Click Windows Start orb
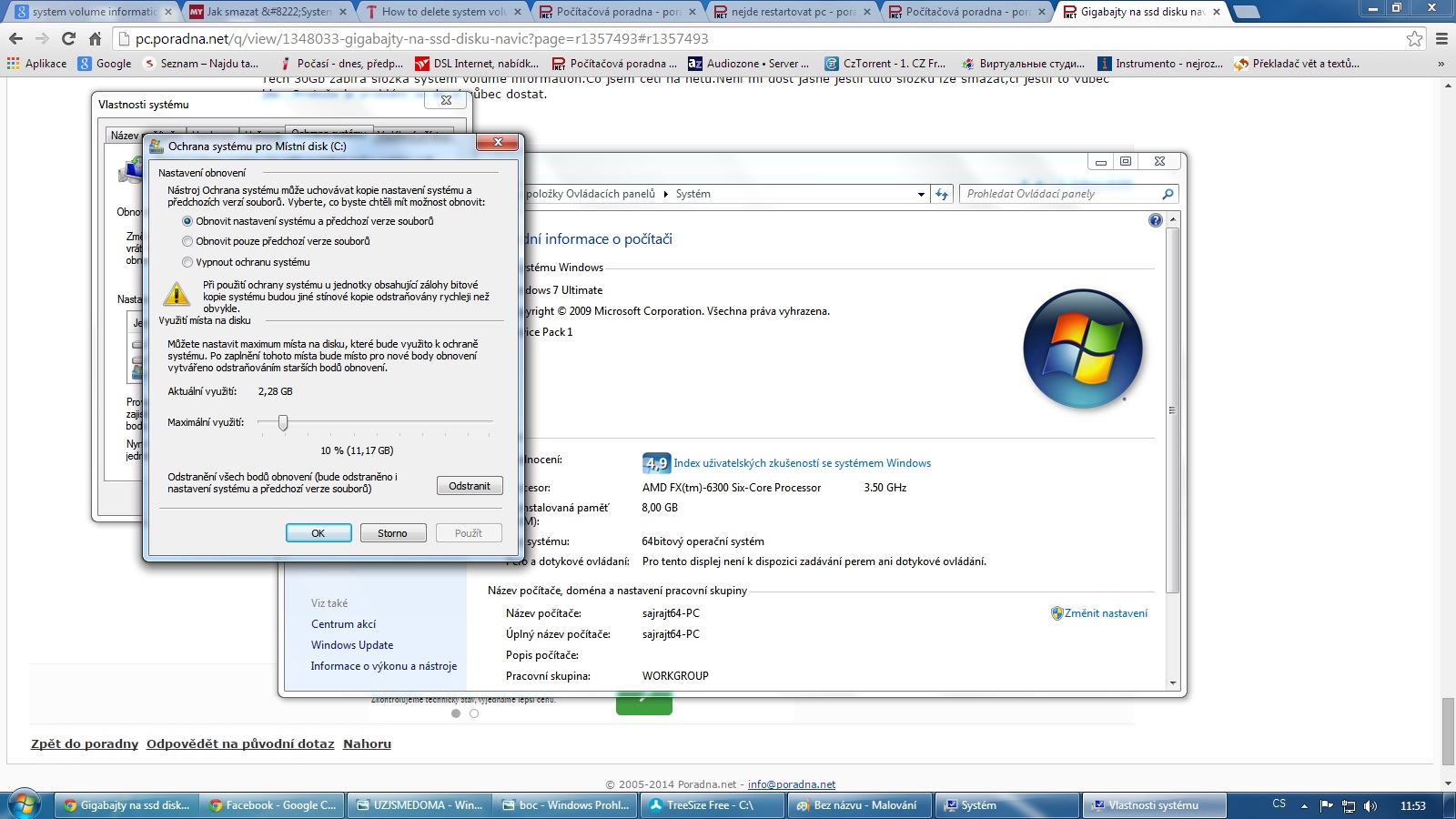The width and height of the screenshot is (1456, 819). pos(25,805)
